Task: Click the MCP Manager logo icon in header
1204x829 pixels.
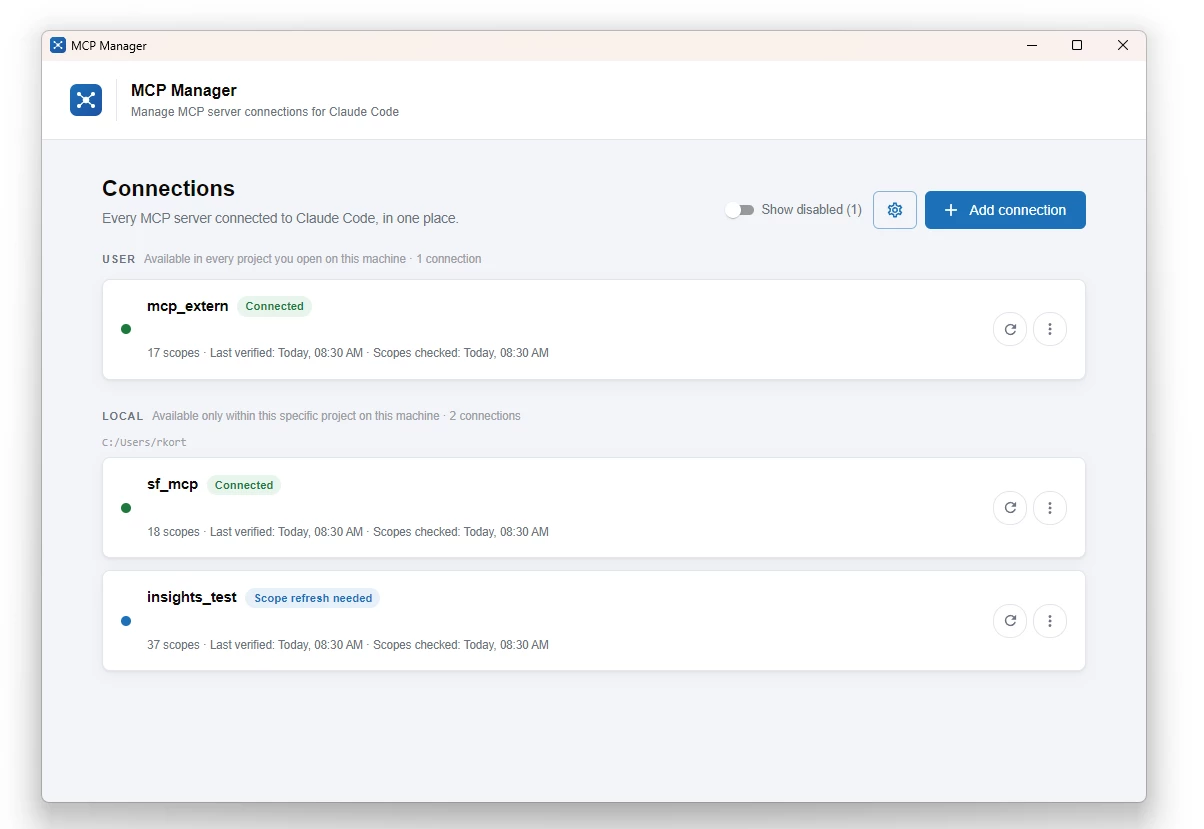Action: click(86, 100)
